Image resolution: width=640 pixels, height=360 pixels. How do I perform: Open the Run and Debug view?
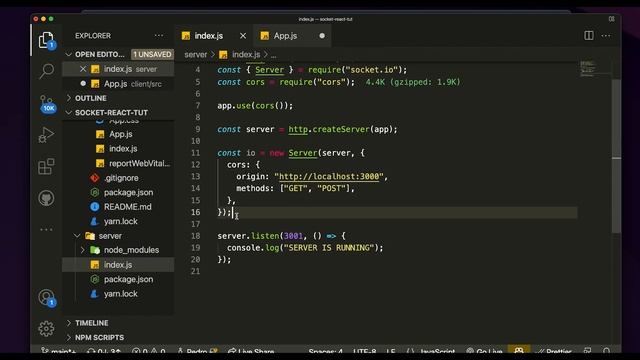46,135
